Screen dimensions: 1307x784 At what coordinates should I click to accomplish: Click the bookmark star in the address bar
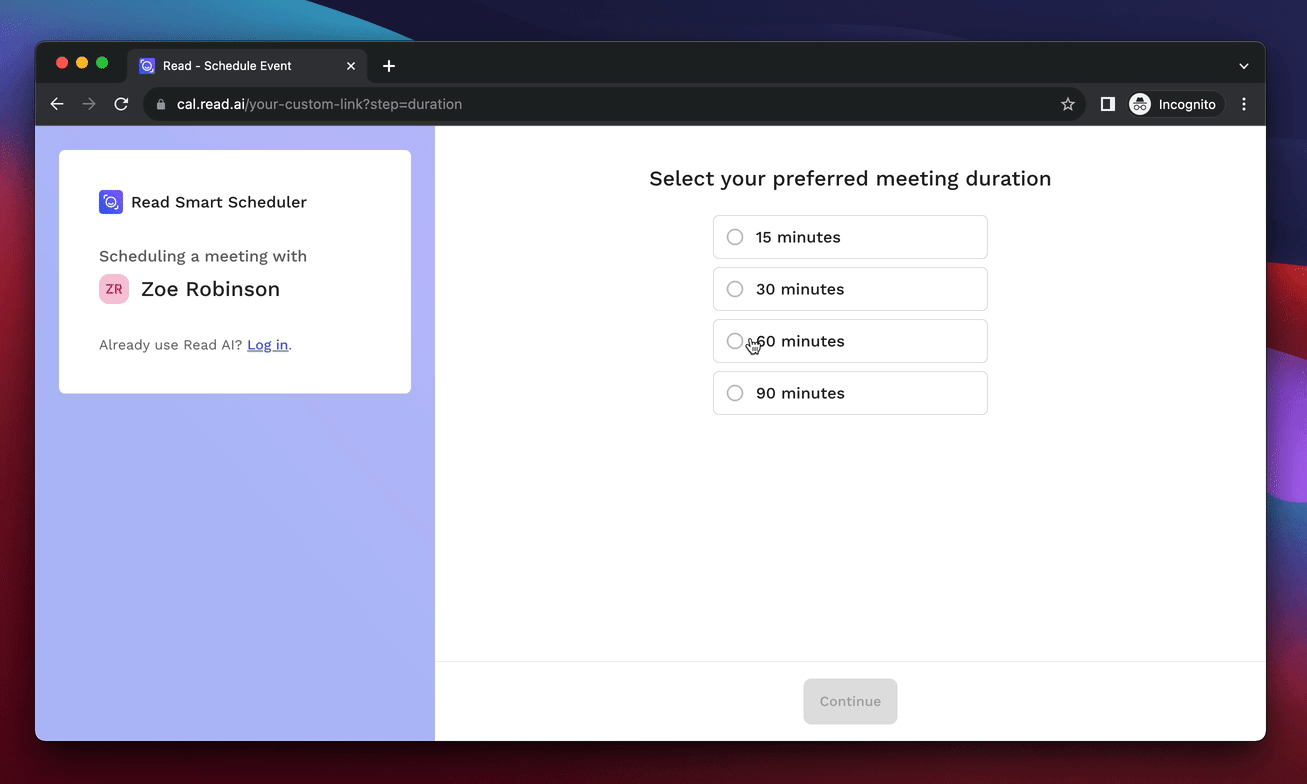click(x=1067, y=104)
